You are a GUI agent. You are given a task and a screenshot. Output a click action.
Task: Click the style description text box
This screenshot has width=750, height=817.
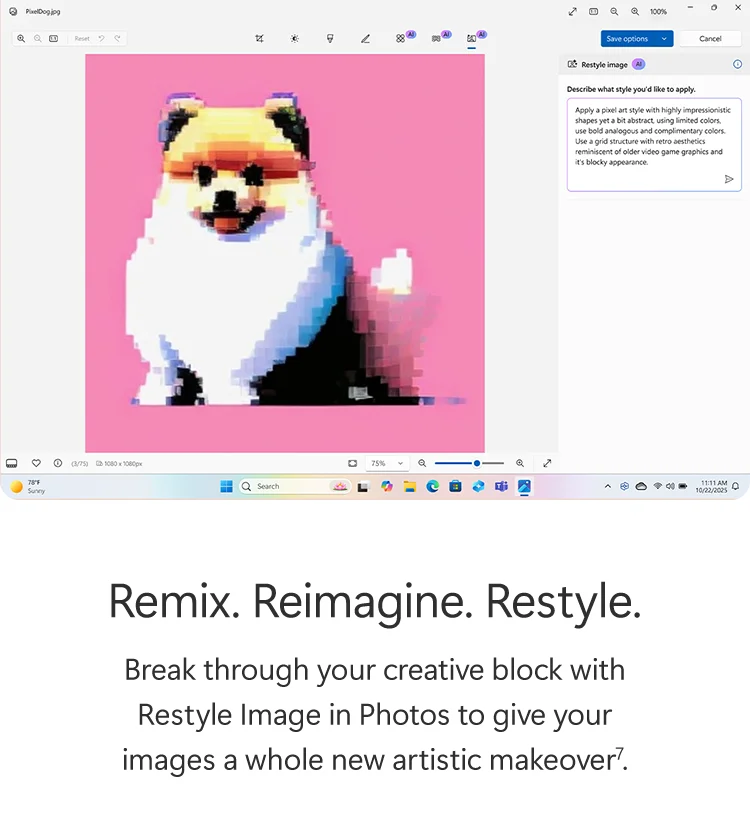tap(654, 144)
